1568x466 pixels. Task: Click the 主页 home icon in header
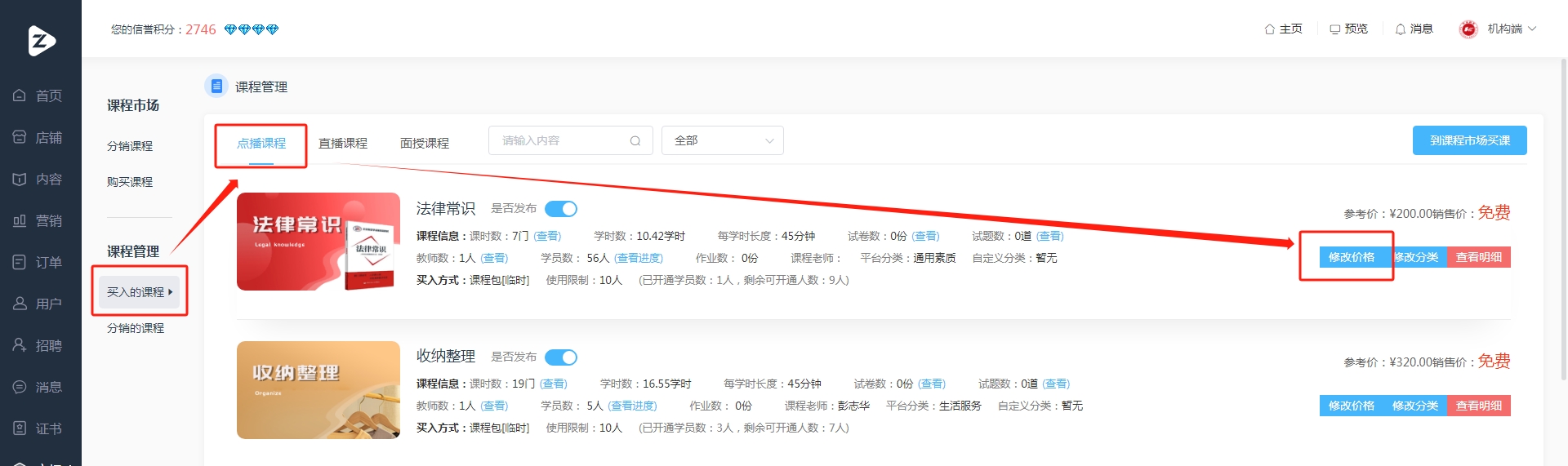1270,29
